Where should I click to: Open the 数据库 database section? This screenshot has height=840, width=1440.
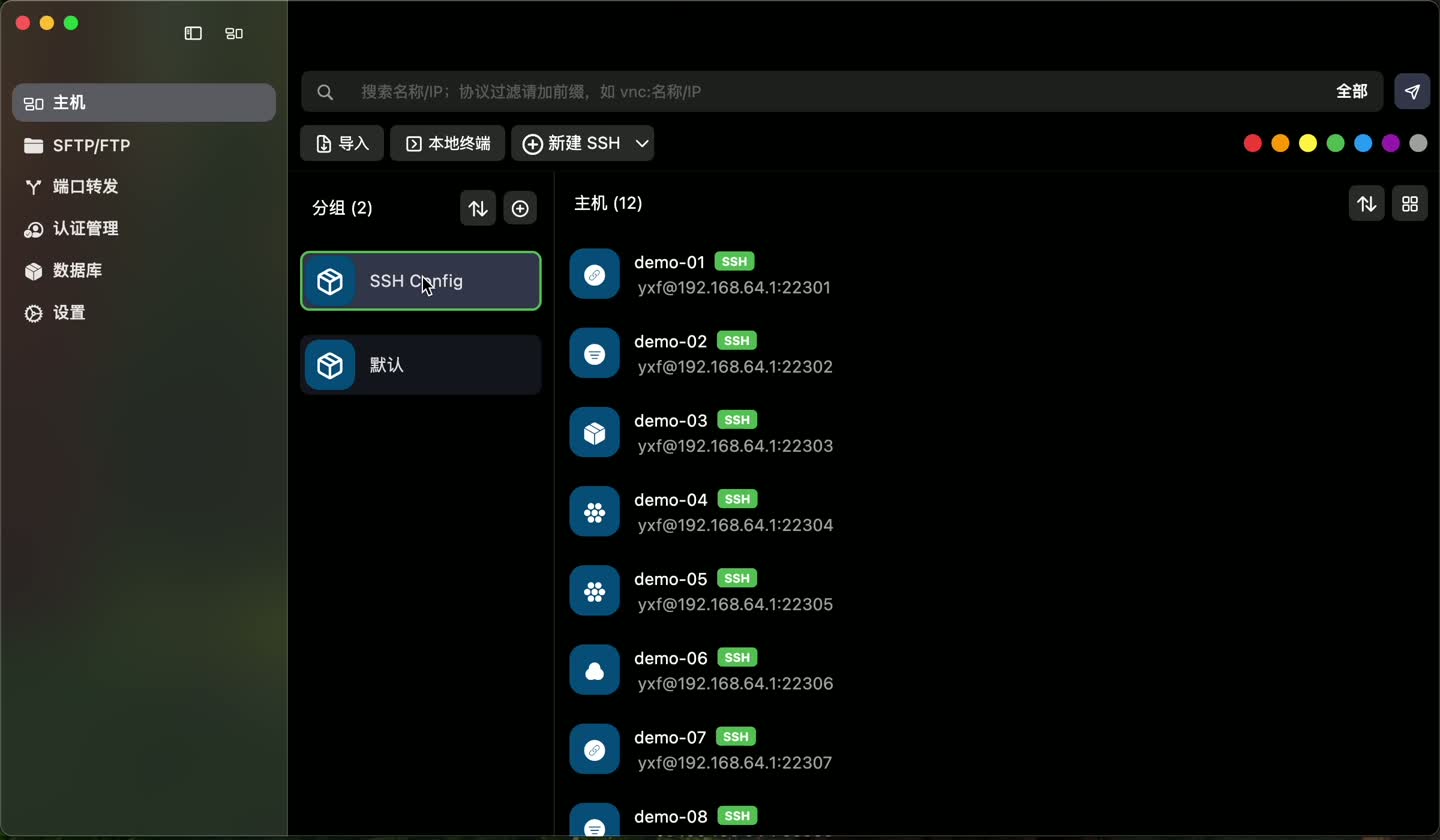click(x=144, y=271)
